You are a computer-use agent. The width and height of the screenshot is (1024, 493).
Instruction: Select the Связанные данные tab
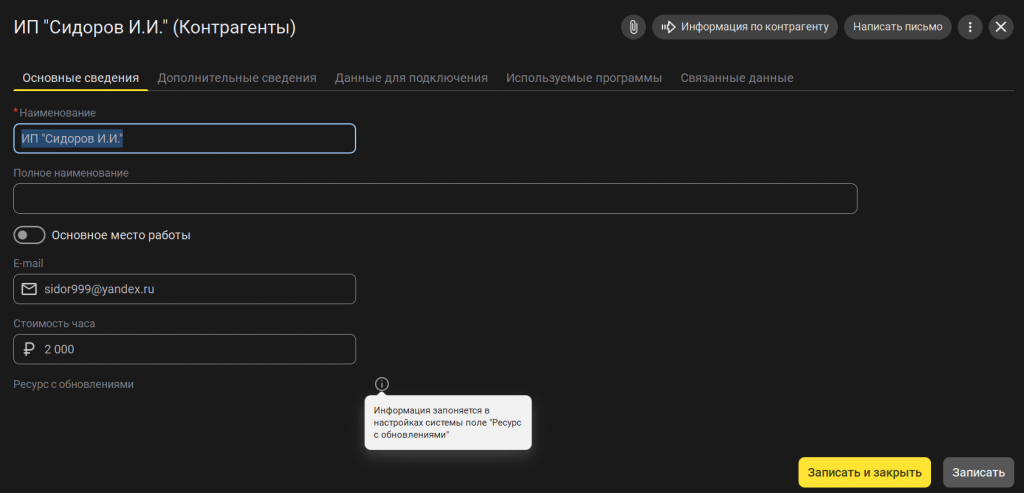pos(737,78)
